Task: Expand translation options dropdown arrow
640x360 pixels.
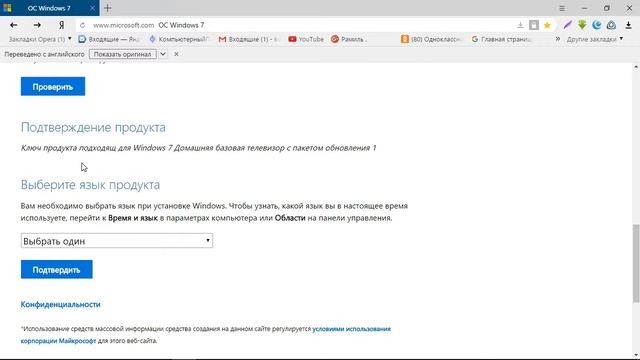Action: point(162,54)
